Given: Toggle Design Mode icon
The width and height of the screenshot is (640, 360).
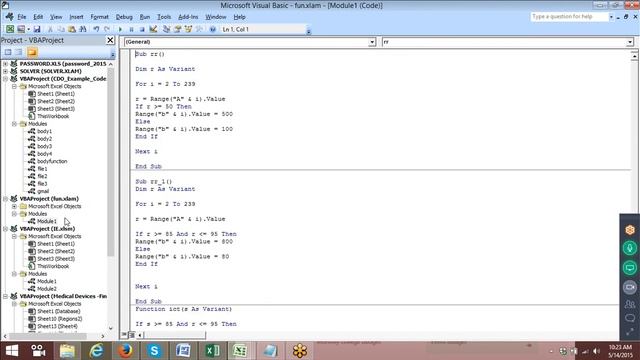Looking at the screenshot, I should point(153,29).
